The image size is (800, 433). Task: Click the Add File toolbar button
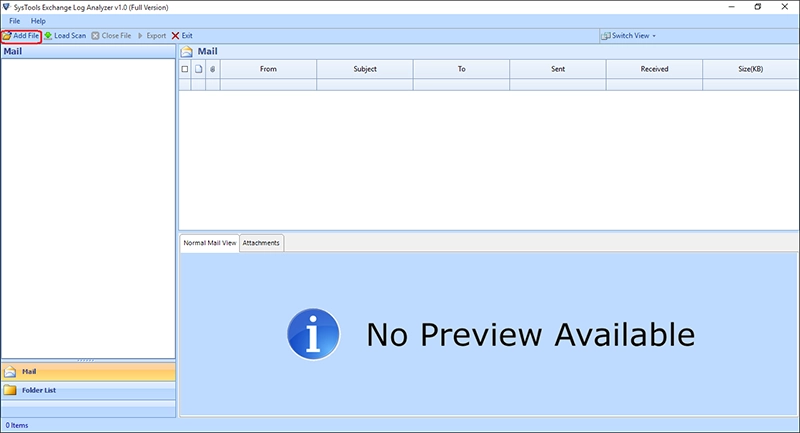pyautogui.click(x=21, y=36)
